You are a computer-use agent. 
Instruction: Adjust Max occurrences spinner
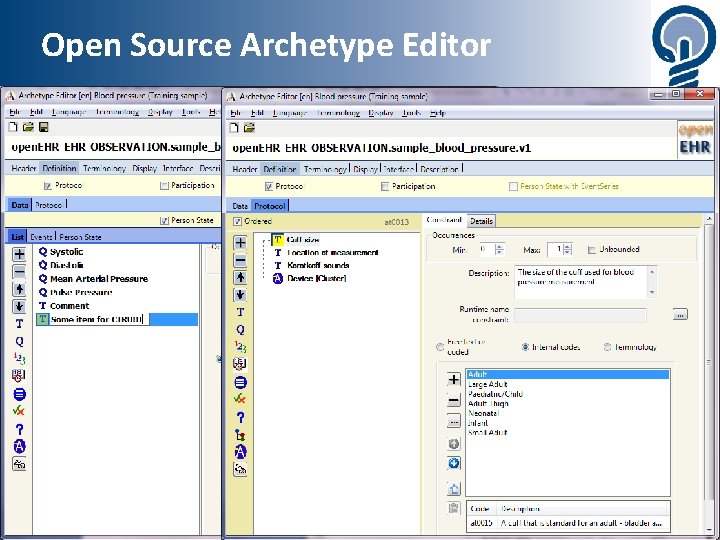568,249
